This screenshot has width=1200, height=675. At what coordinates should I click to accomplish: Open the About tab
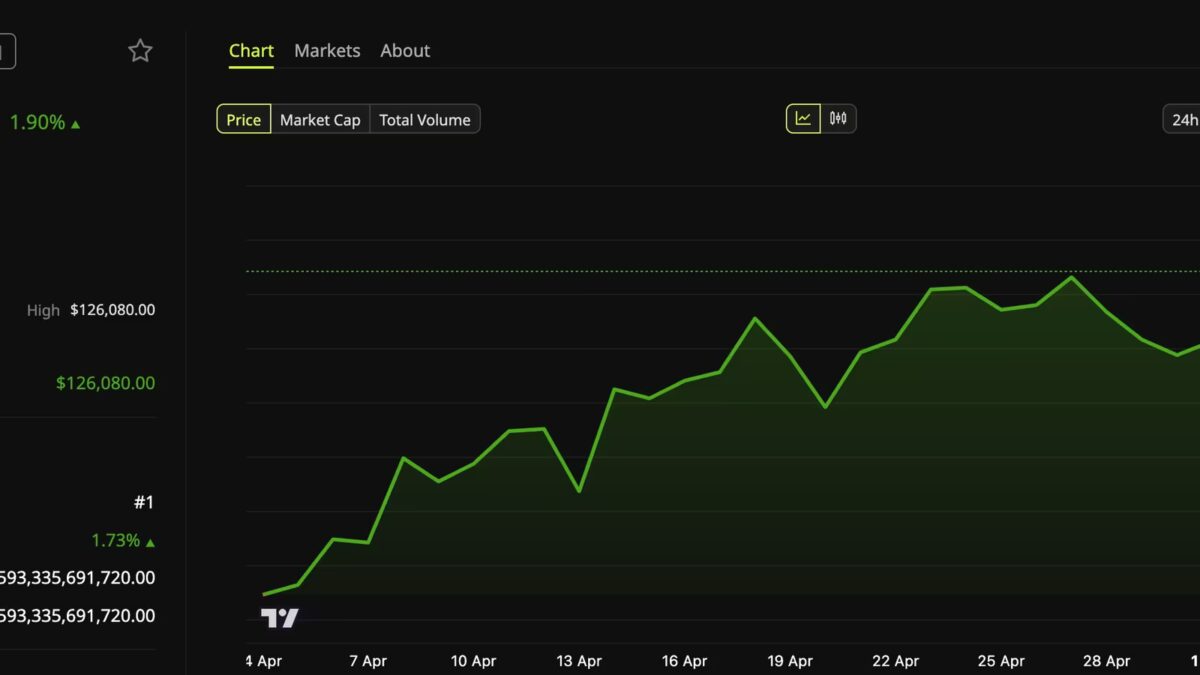pyautogui.click(x=405, y=51)
